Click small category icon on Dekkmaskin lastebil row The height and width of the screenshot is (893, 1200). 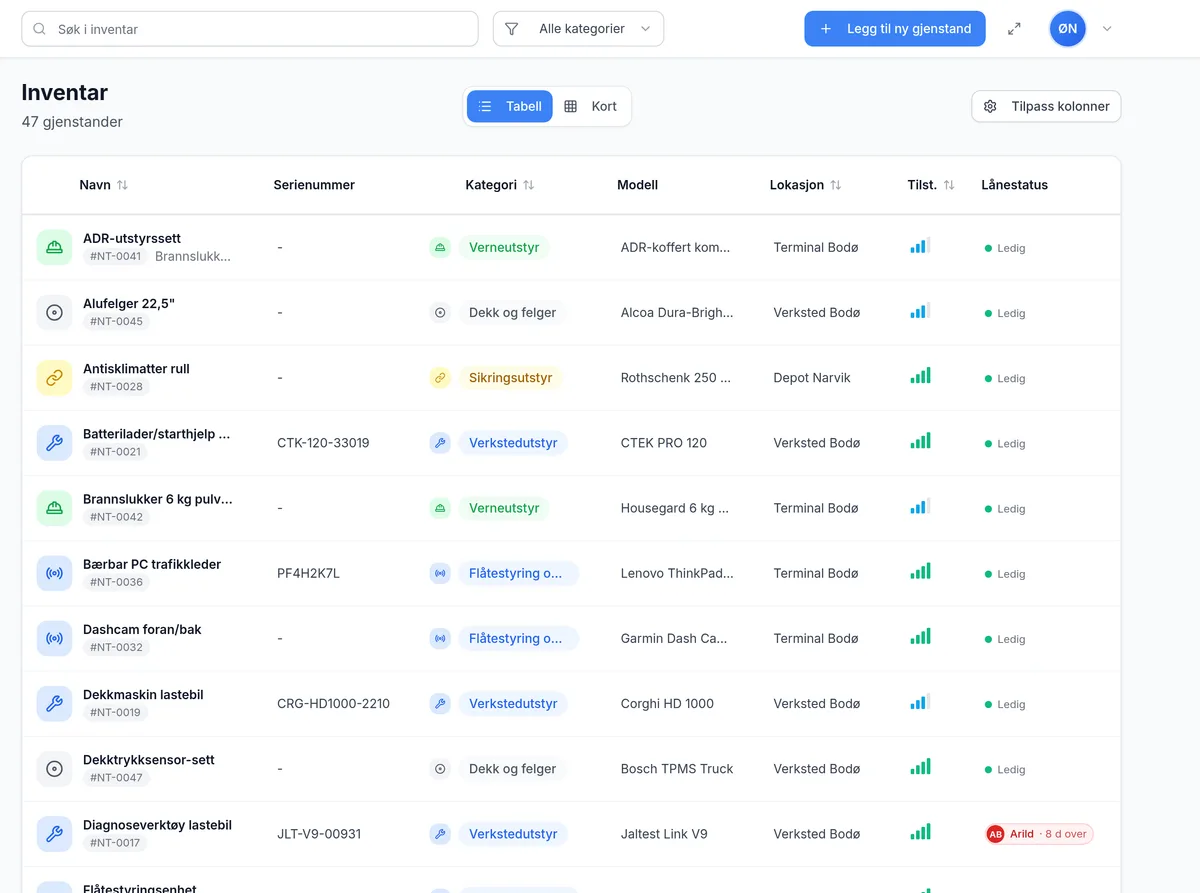click(440, 704)
